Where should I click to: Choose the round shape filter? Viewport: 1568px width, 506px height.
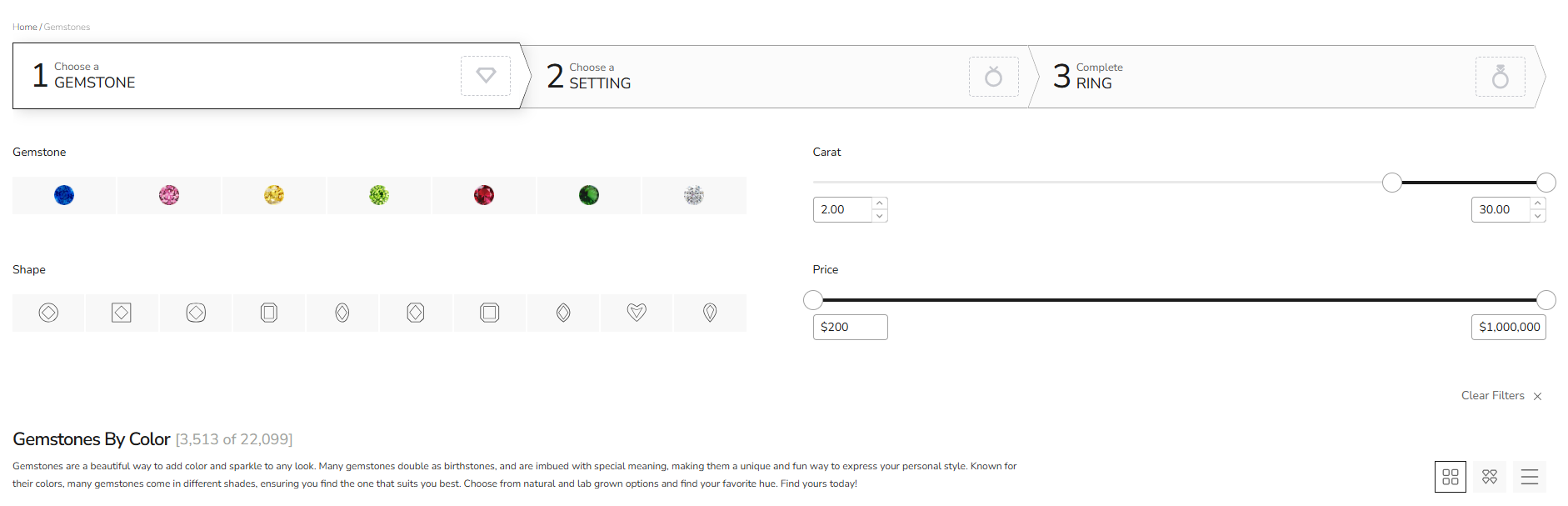coord(48,313)
